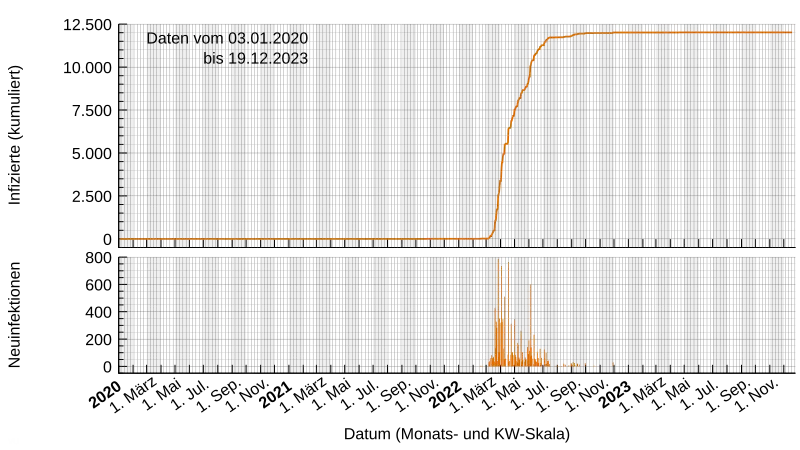800x450 pixels.
Task: Click the right end of the cumulative line
Action: [792, 32]
